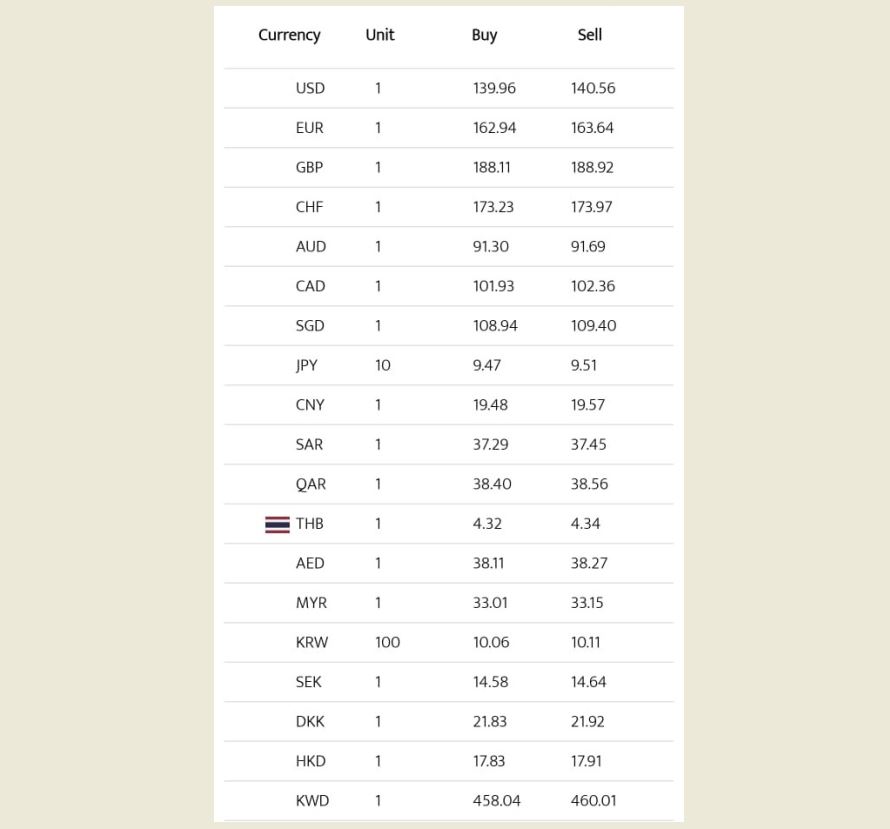Select the QAR currency code
Viewport: 890px width, 829px height.
310,484
